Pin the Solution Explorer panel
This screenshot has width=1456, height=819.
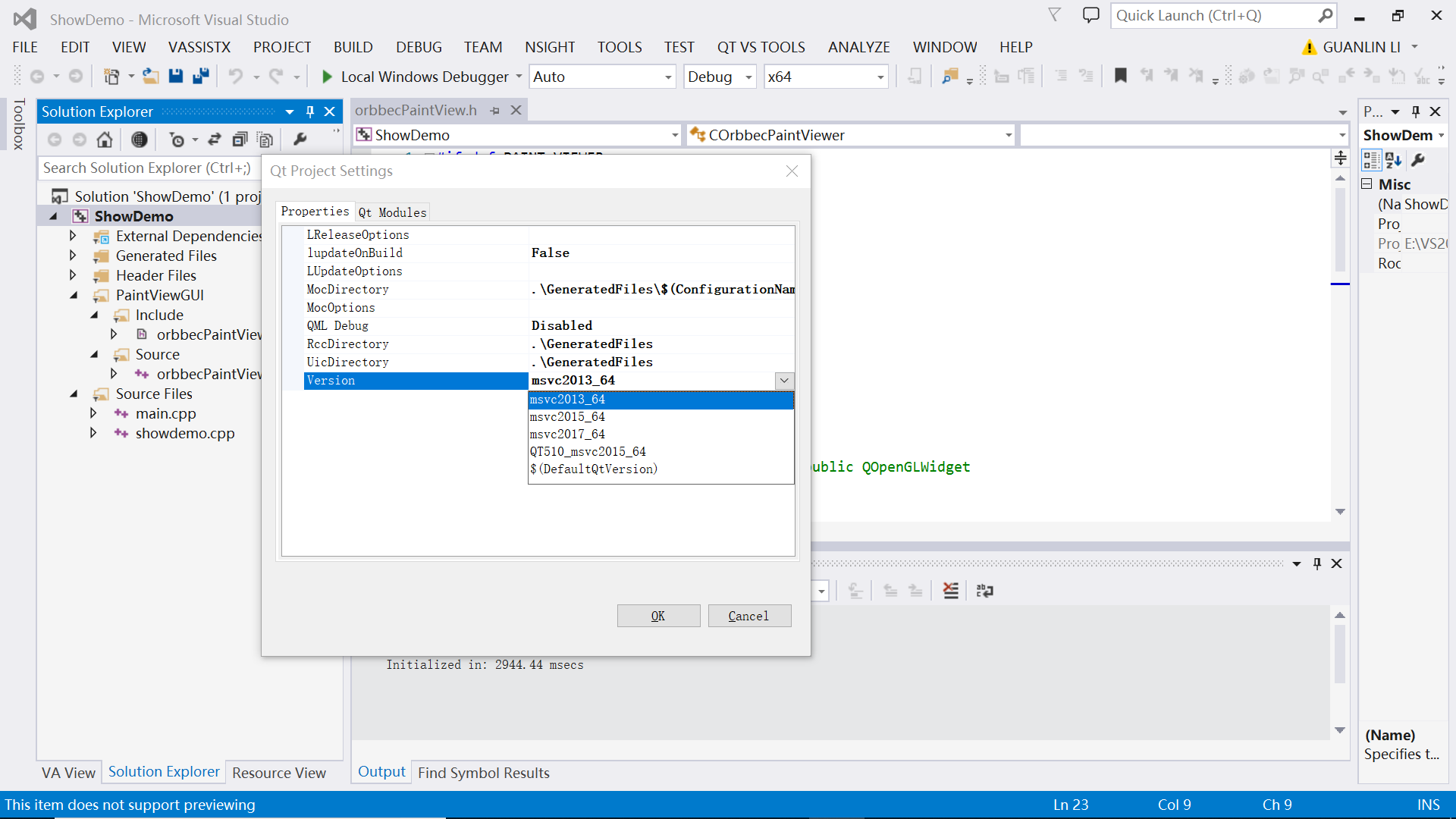(309, 111)
